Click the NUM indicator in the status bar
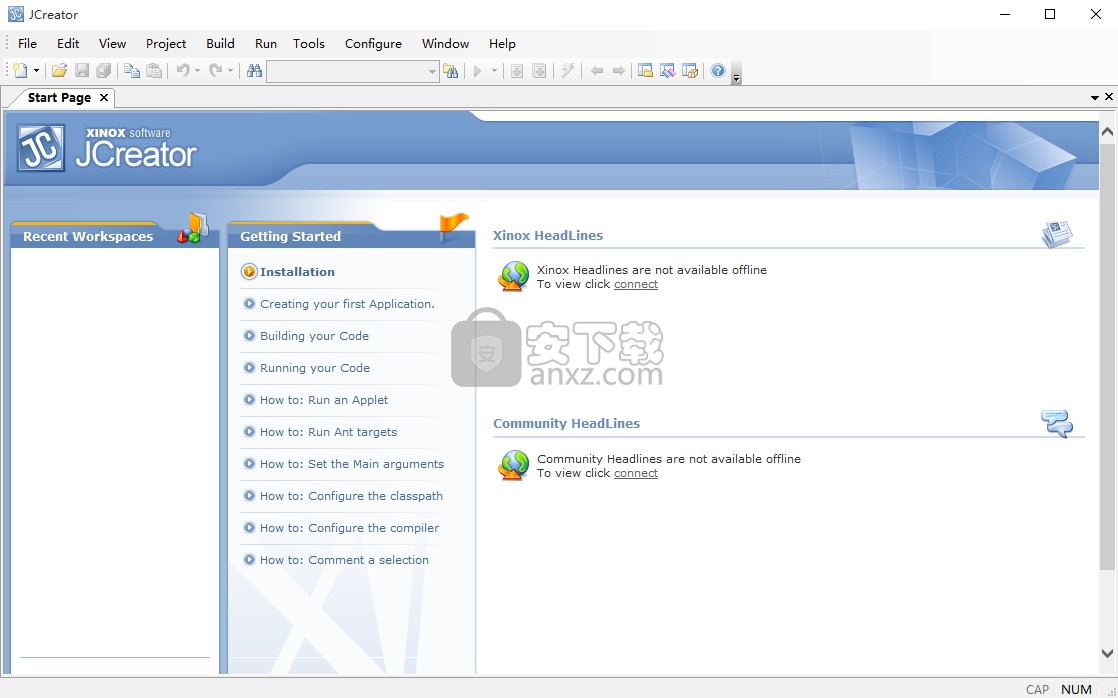 1076,689
